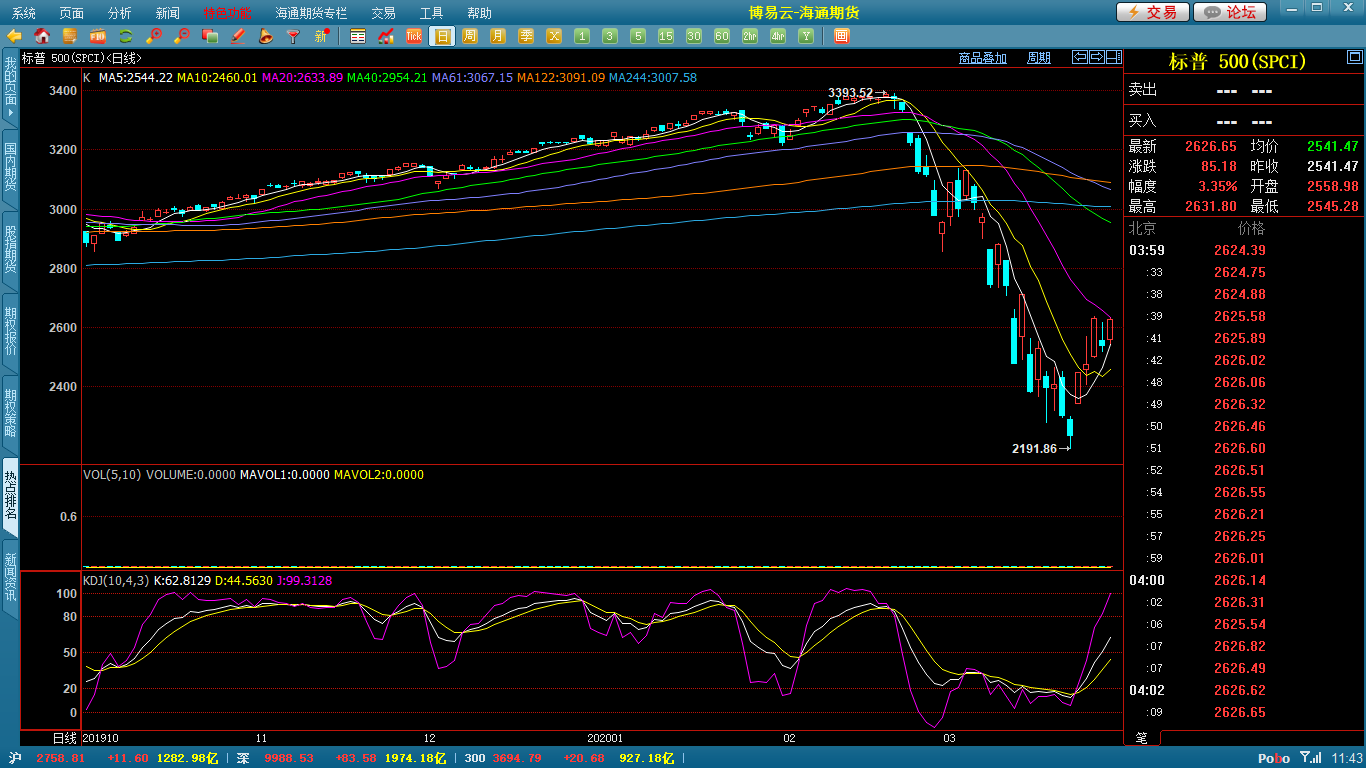1366x768 pixels.
Task: Click the 沪 index in status bar
Action: [15, 758]
